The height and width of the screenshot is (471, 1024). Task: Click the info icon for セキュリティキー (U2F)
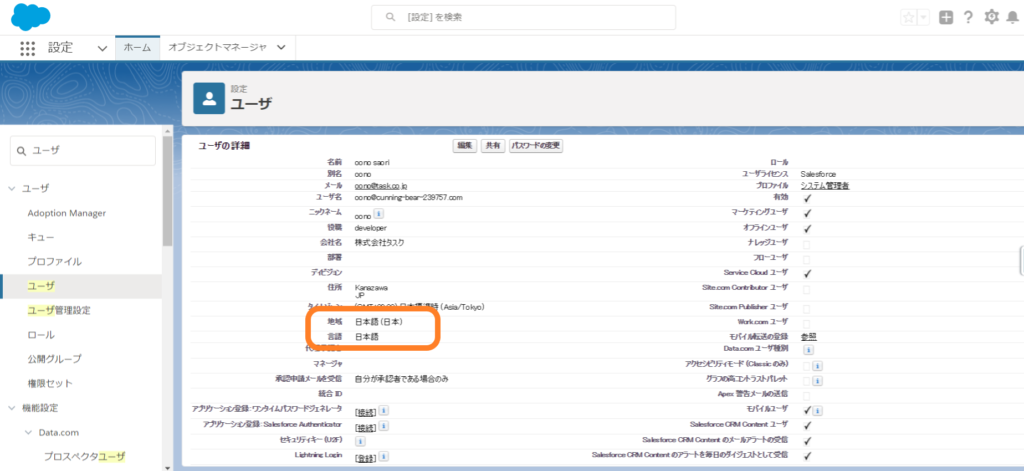[x=360, y=441]
